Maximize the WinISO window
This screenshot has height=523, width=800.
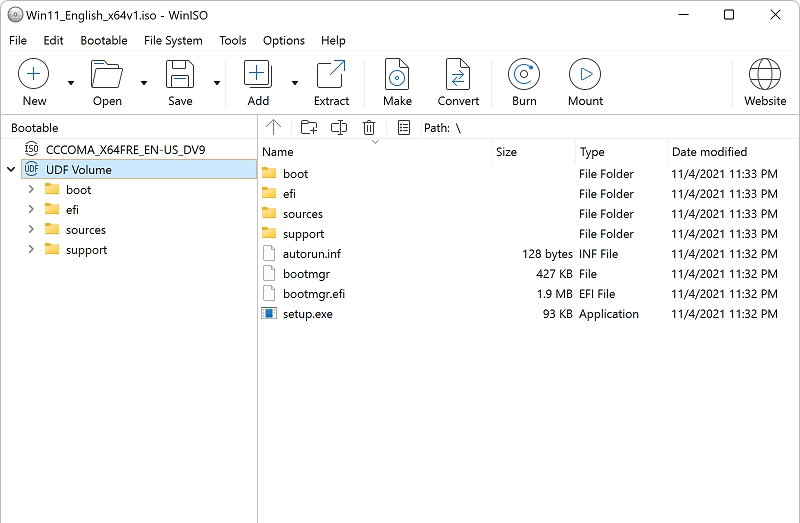[729, 15]
